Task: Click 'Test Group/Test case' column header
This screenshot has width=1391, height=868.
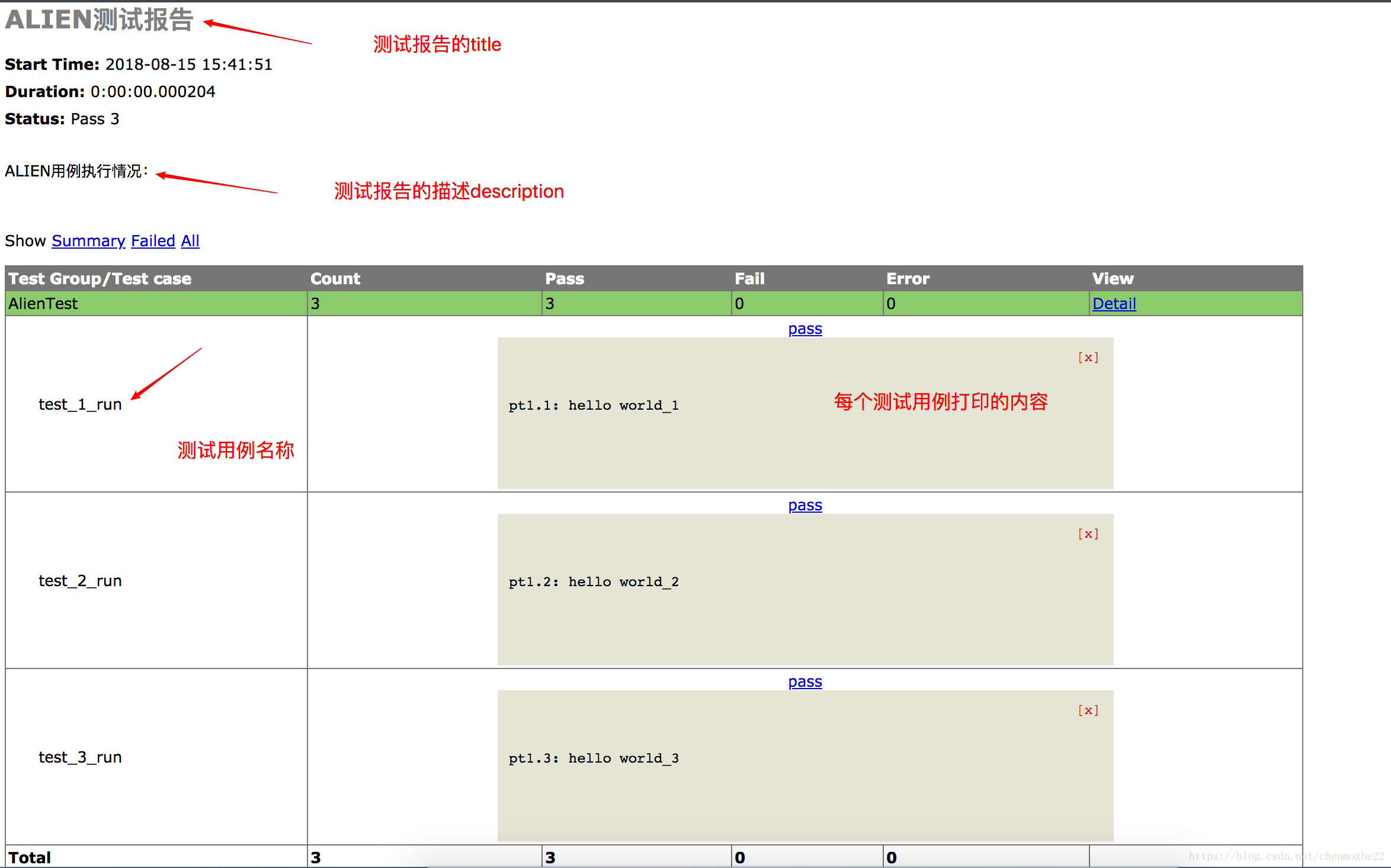Action: click(100, 279)
